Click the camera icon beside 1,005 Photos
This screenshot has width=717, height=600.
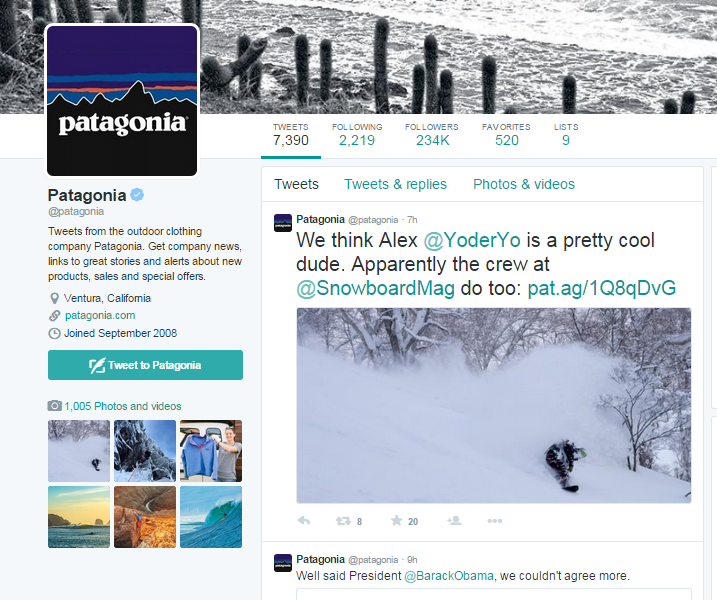(54, 406)
